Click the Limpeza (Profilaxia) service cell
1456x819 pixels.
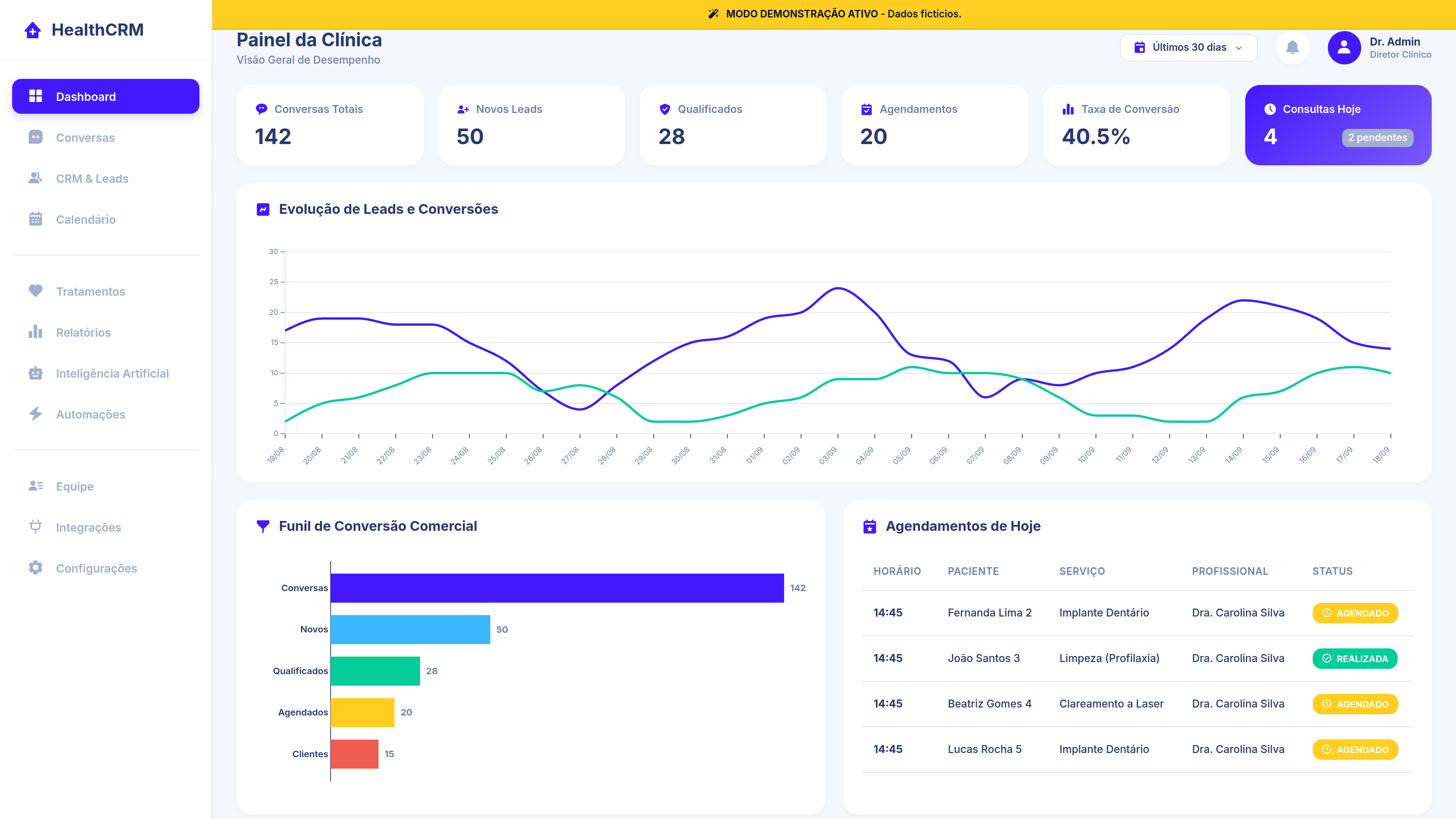point(1109,658)
